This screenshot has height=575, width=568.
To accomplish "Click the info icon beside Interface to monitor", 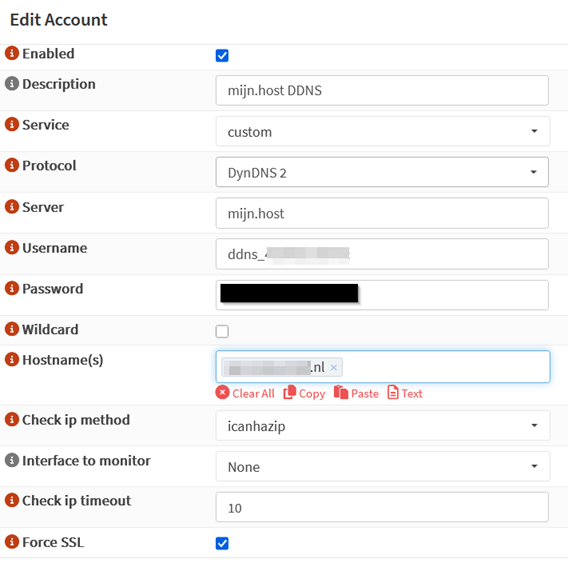I will coord(12,460).
